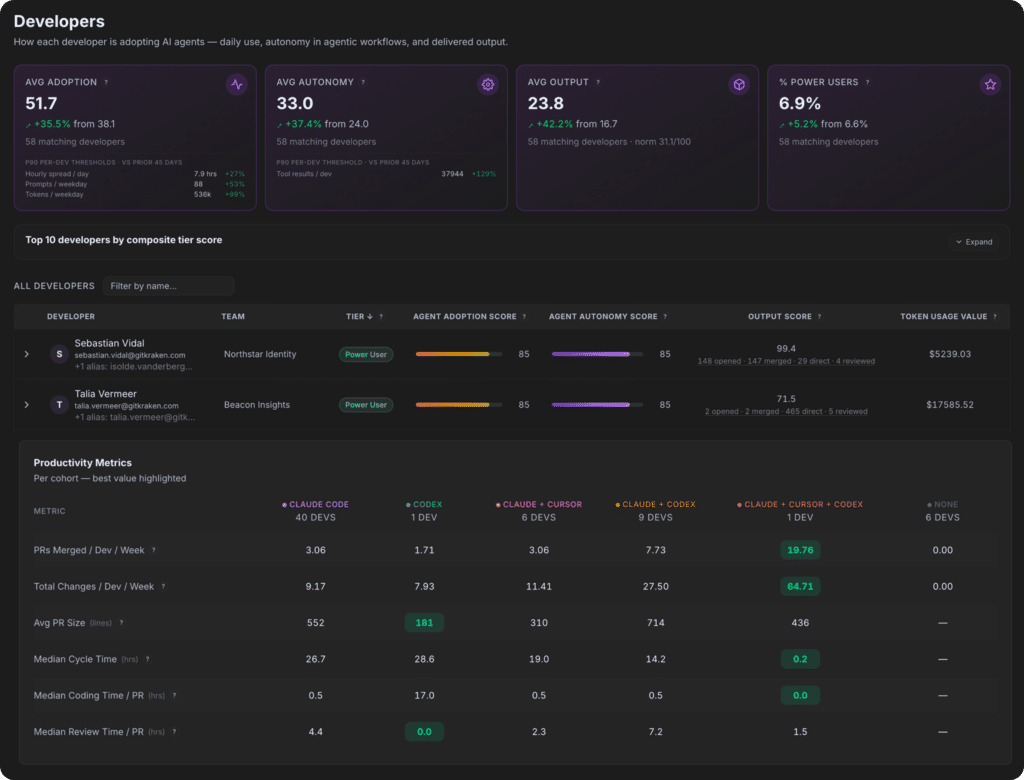Click the help icon next to Median Cycle Time
The image size is (1024, 780).
148,659
